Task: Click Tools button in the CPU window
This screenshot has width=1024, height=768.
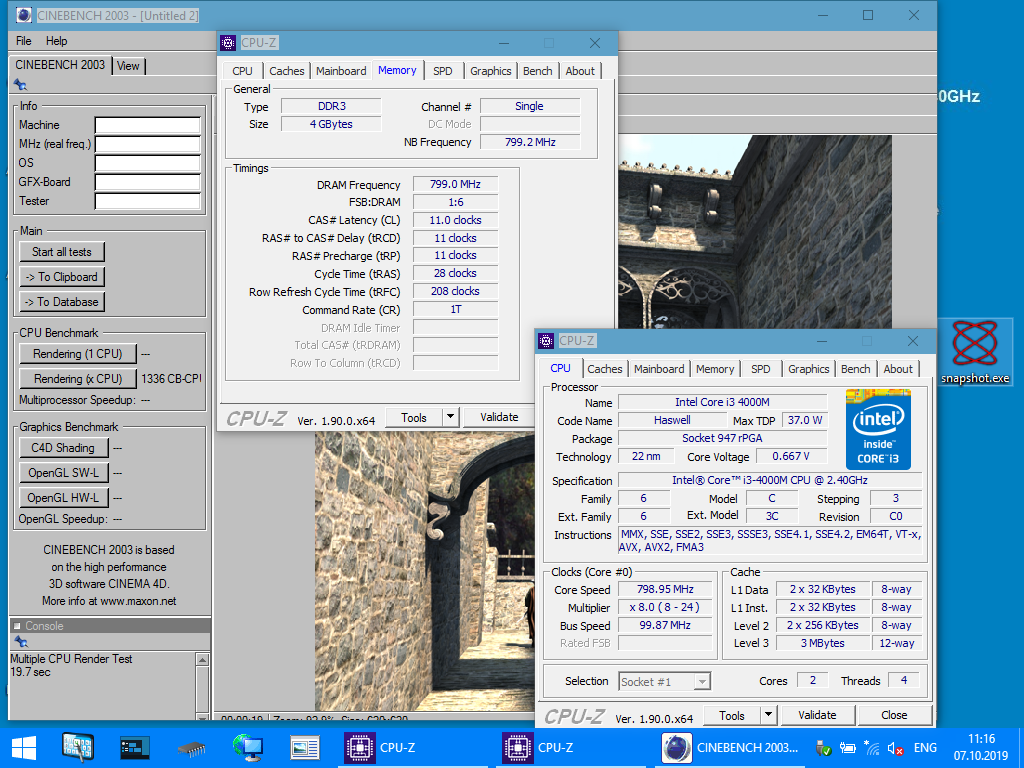Action: 732,716
